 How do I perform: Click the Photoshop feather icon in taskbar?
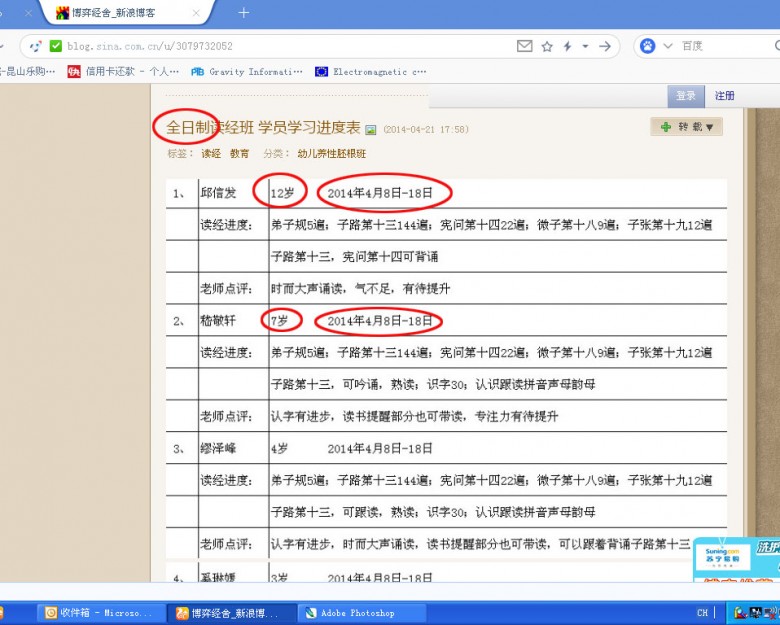pos(311,613)
